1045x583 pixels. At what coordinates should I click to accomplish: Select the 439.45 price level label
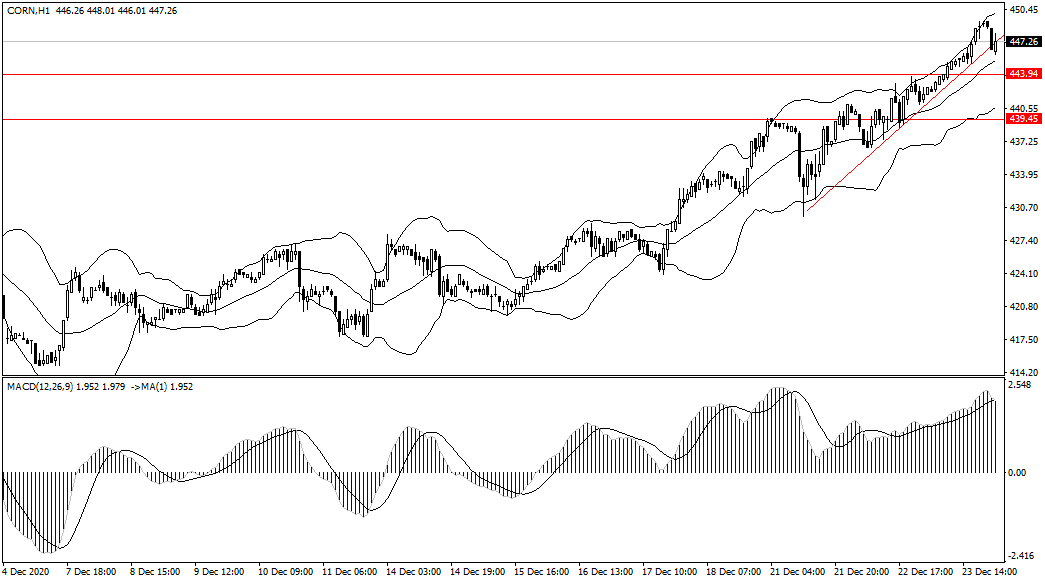[1021, 119]
